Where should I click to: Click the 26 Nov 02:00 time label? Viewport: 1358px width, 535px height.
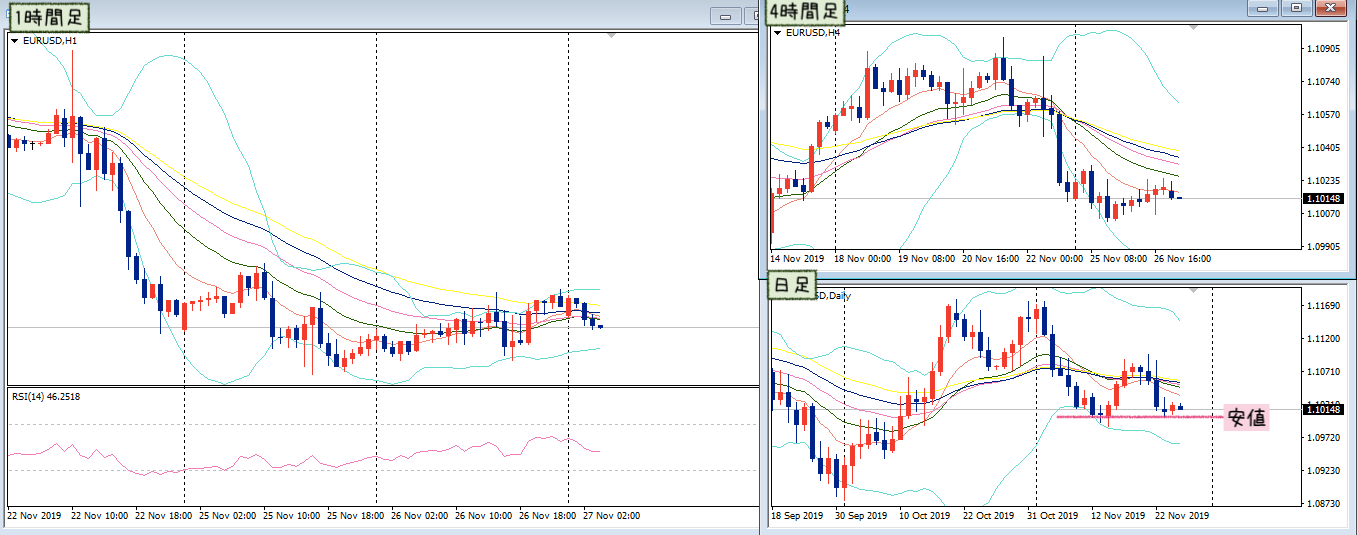tap(420, 516)
